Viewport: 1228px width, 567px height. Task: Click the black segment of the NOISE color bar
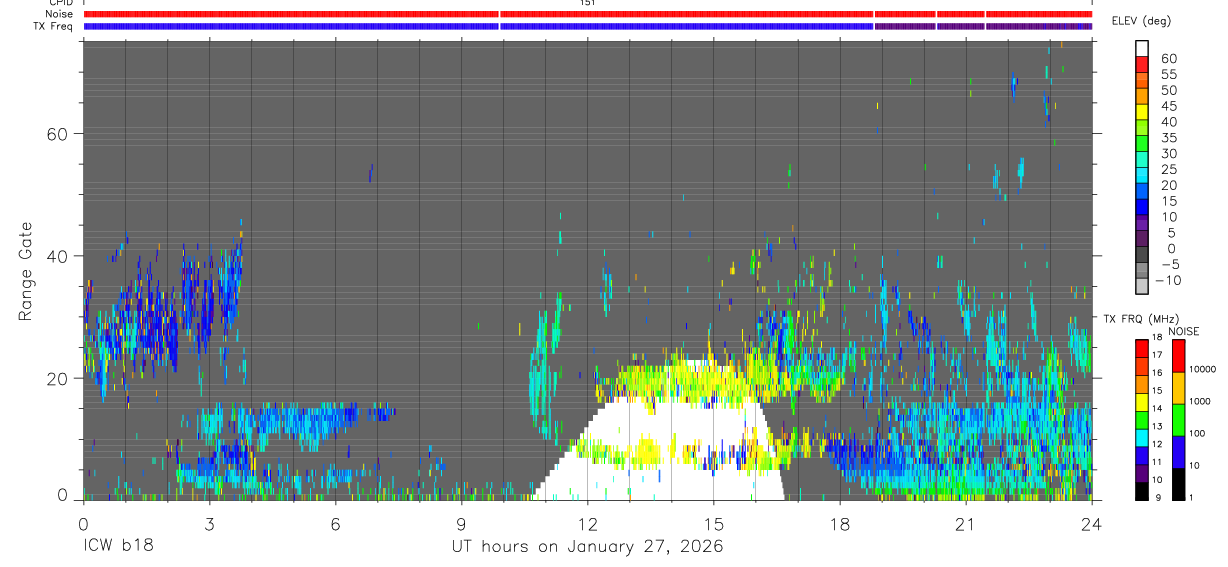coord(1179,484)
